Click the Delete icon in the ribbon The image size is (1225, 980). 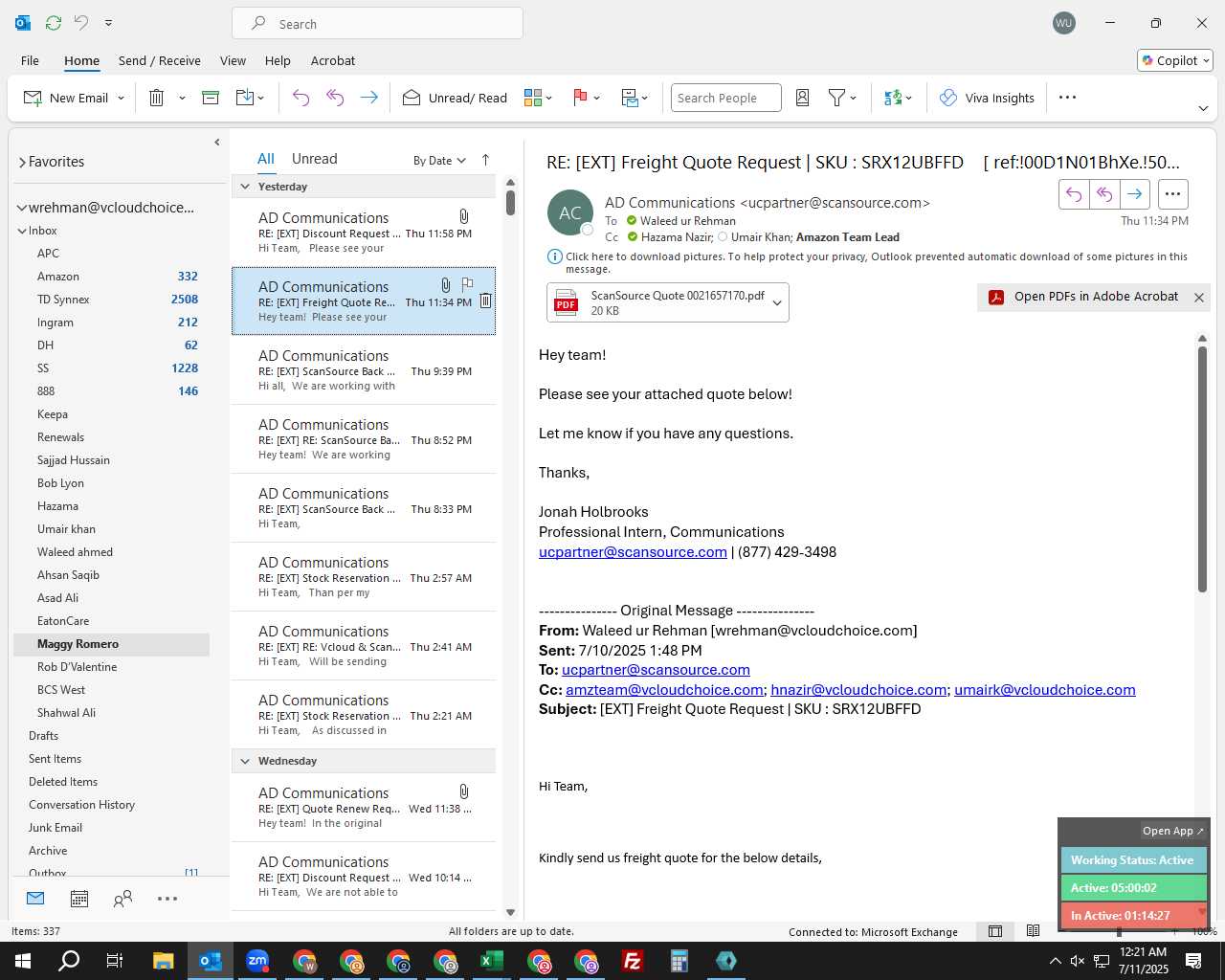157,98
